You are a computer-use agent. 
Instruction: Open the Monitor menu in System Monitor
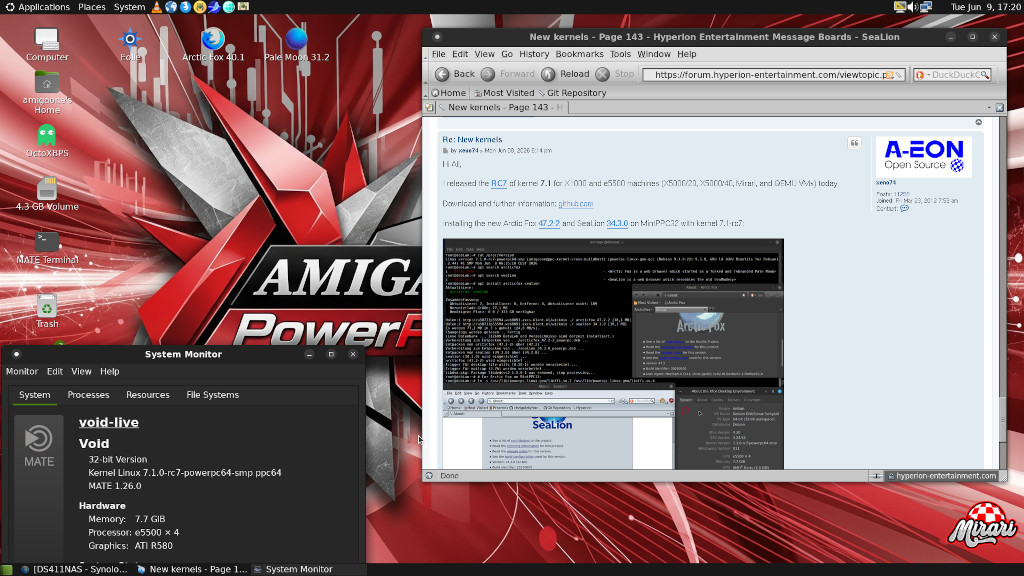coord(22,372)
